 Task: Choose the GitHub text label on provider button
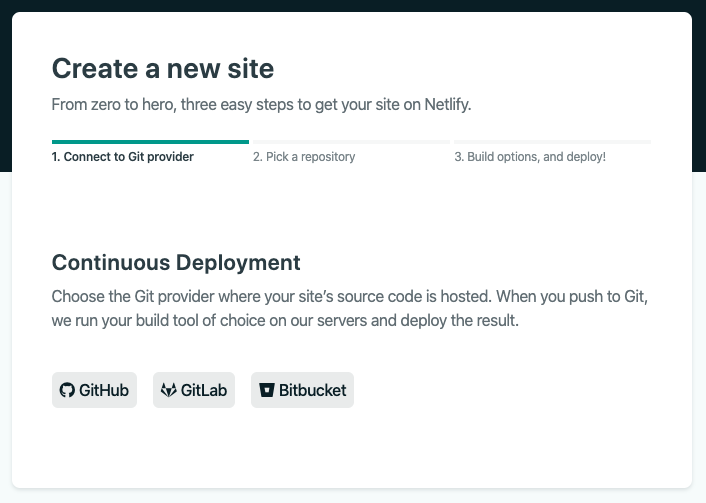104,390
